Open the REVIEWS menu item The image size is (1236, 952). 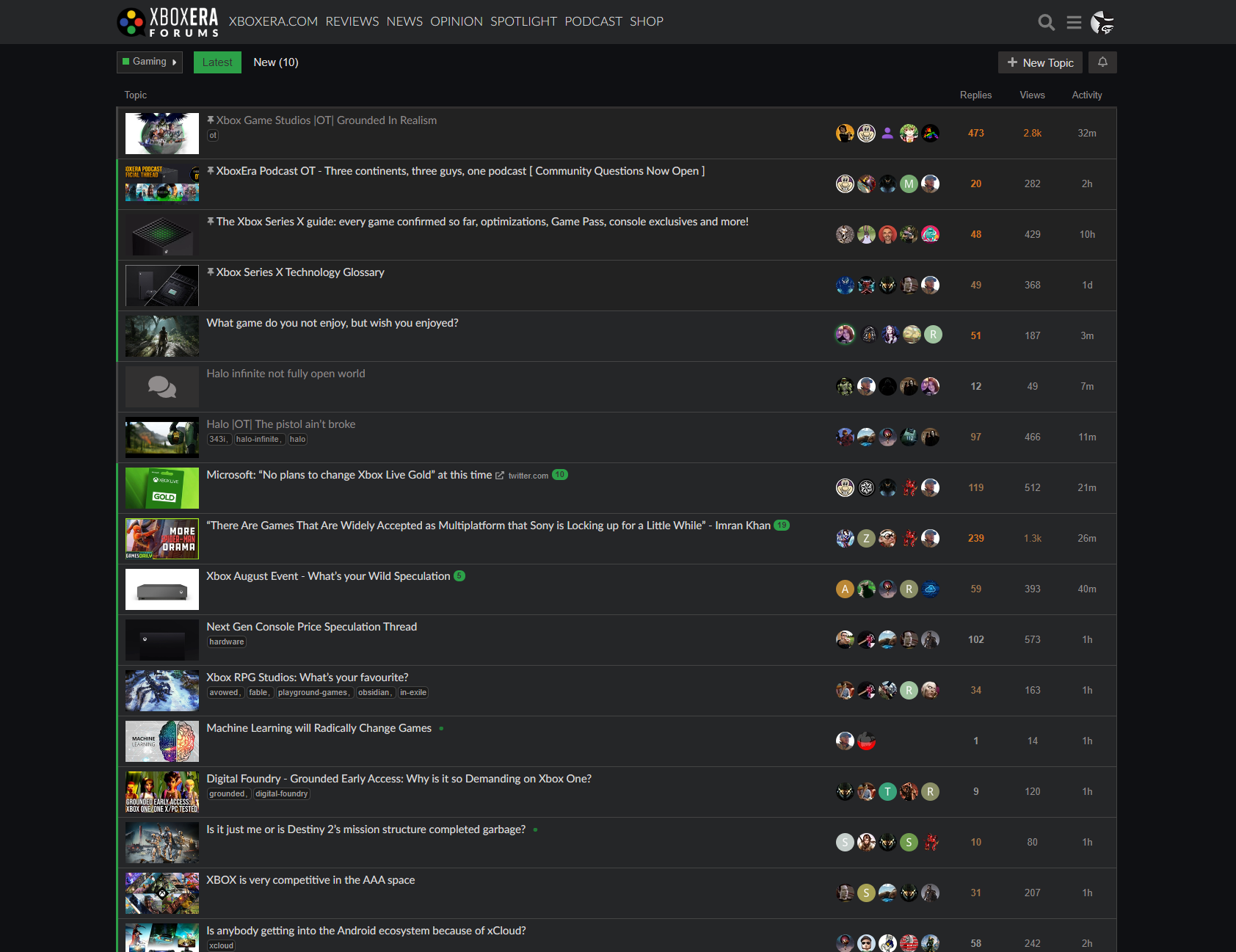352,22
